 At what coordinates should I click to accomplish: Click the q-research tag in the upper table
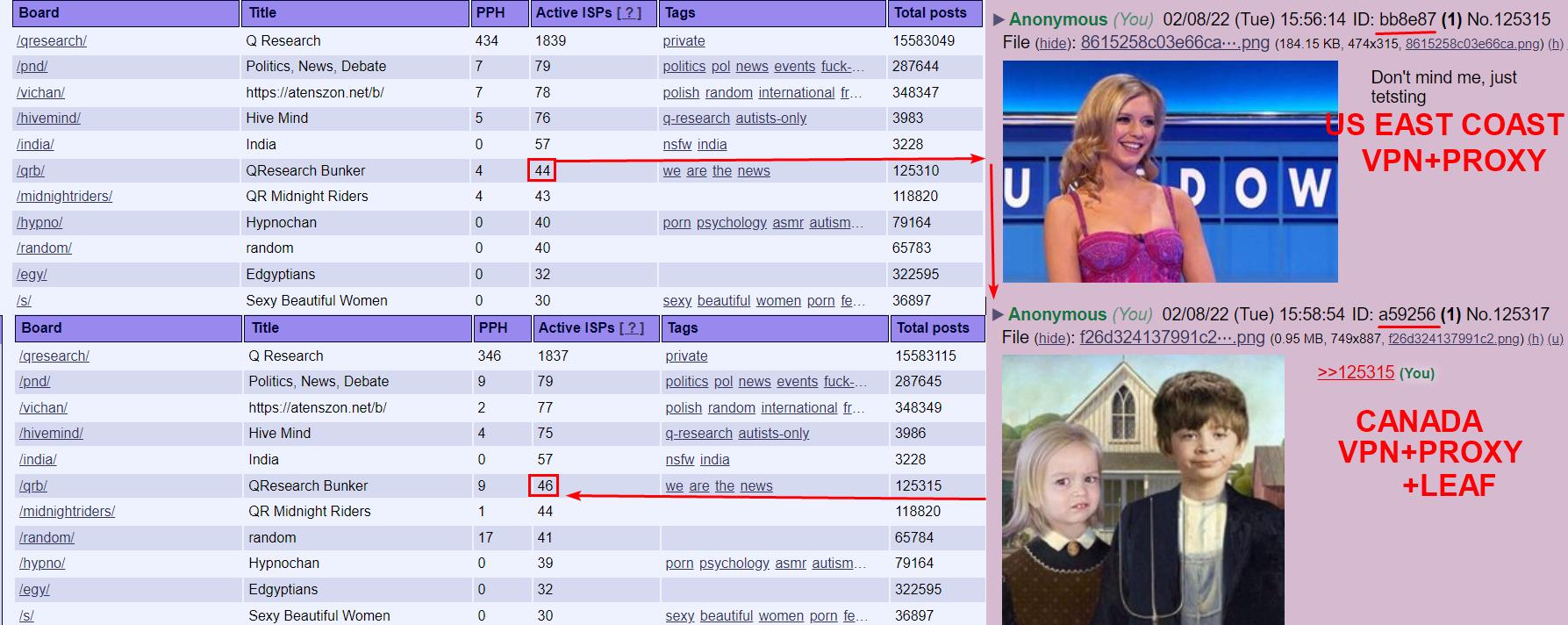click(x=697, y=119)
